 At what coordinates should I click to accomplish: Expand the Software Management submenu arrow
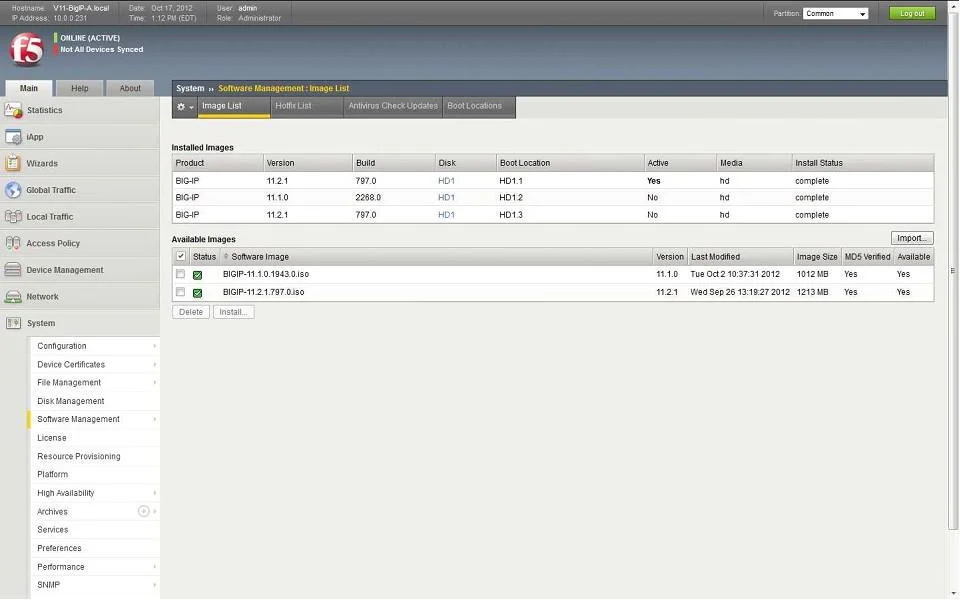[x=154, y=419]
